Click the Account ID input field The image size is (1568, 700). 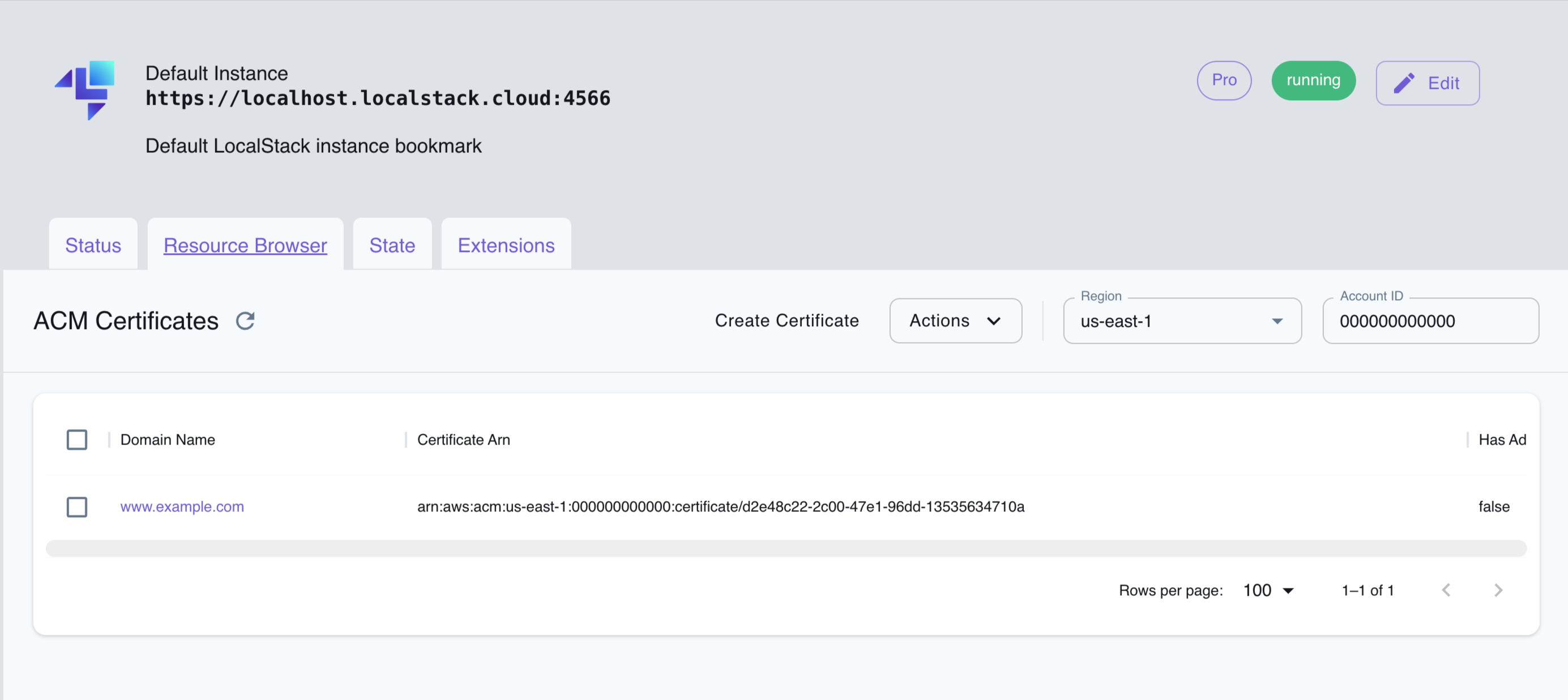(1430, 321)
